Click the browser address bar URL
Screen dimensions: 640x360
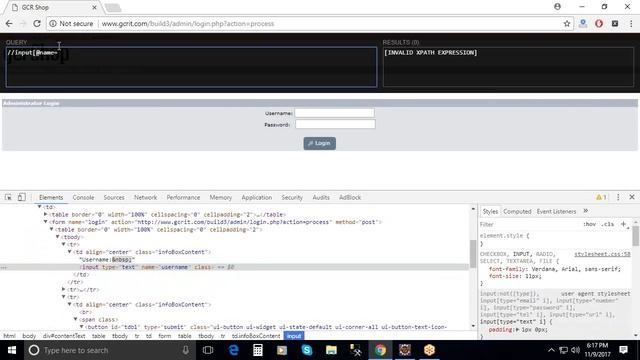(x=188, y=24)
